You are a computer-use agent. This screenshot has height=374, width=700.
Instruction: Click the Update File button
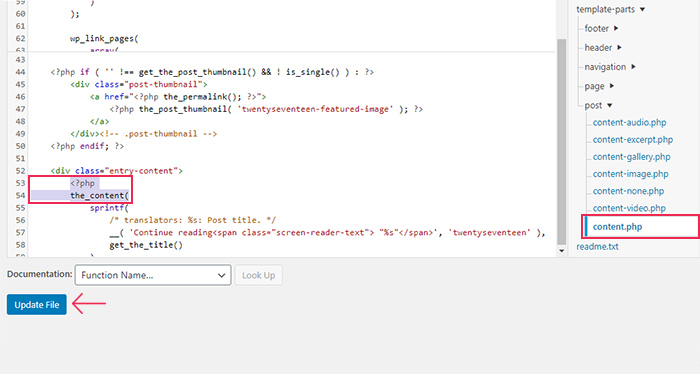(37, 305)
